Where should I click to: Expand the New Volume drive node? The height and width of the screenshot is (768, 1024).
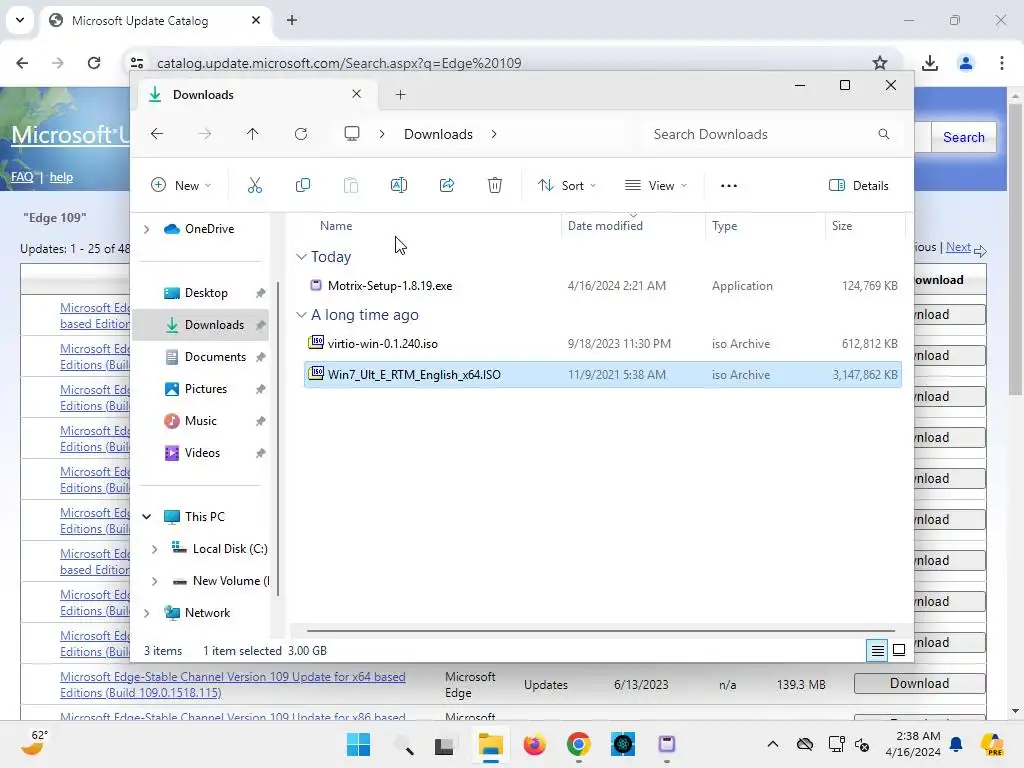155,581
